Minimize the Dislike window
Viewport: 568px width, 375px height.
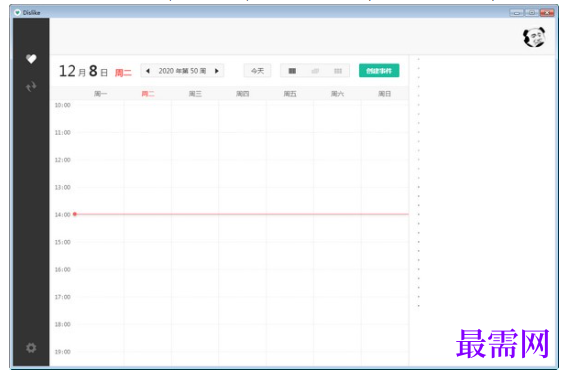[x=516, y=13]
